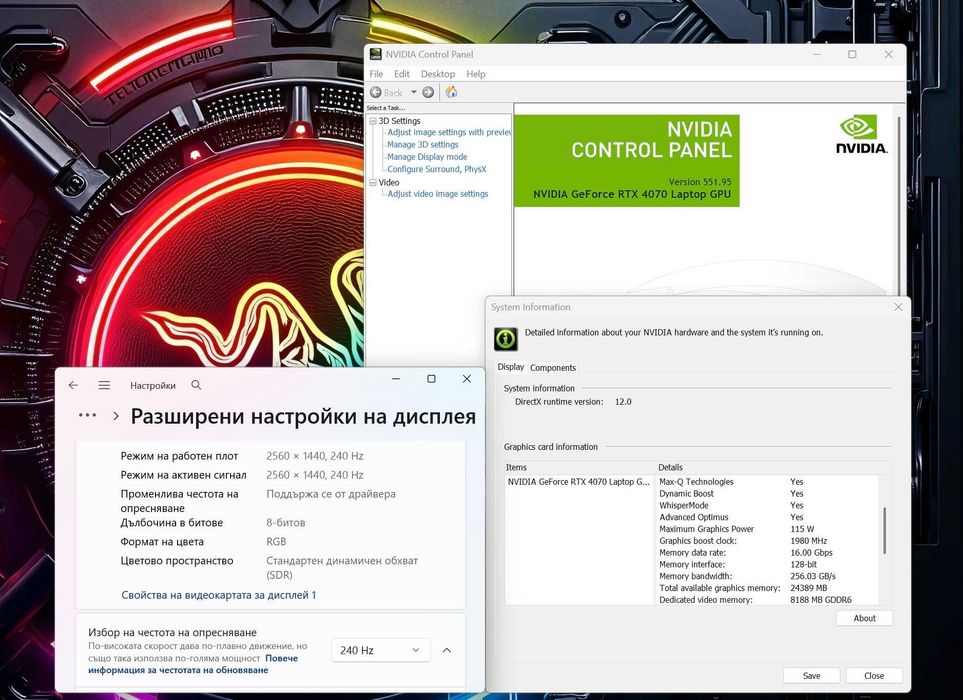963x700 pixels.
Task: Maximize the NVIDIA Control Panel window
Action: click(852, 54)
